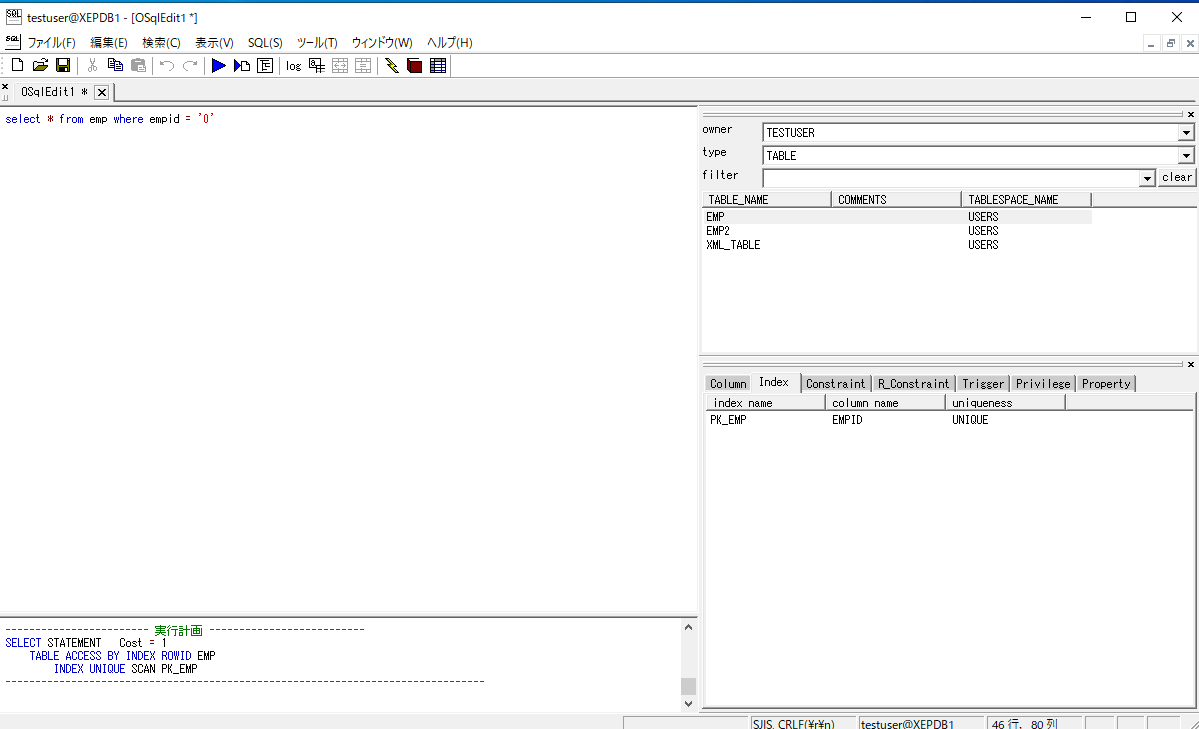This screenshot has width=1199, height=729.
Task: Switch to the Column tab
Action: click(728, 384)
